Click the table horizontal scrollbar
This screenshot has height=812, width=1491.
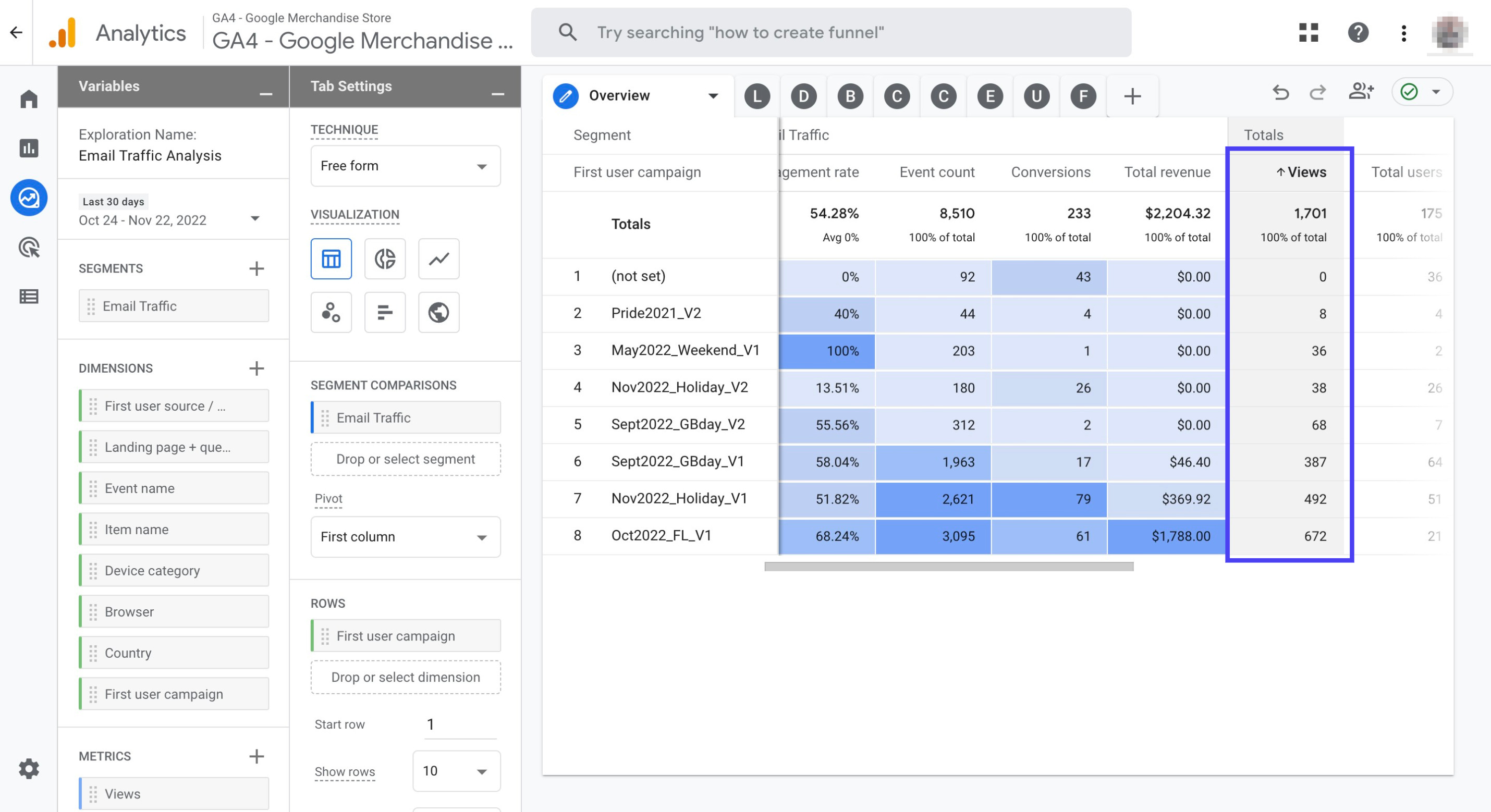pos(949,567)
